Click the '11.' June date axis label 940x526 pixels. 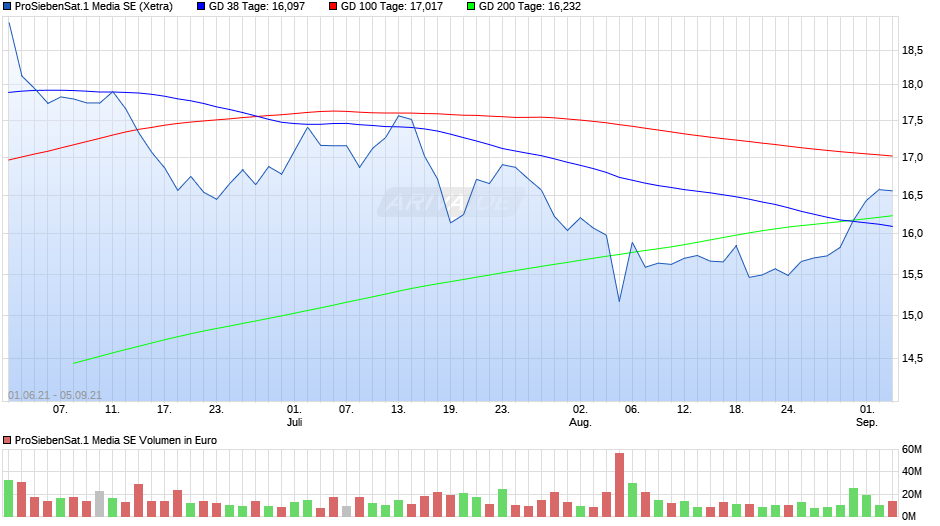coord(112,410)
